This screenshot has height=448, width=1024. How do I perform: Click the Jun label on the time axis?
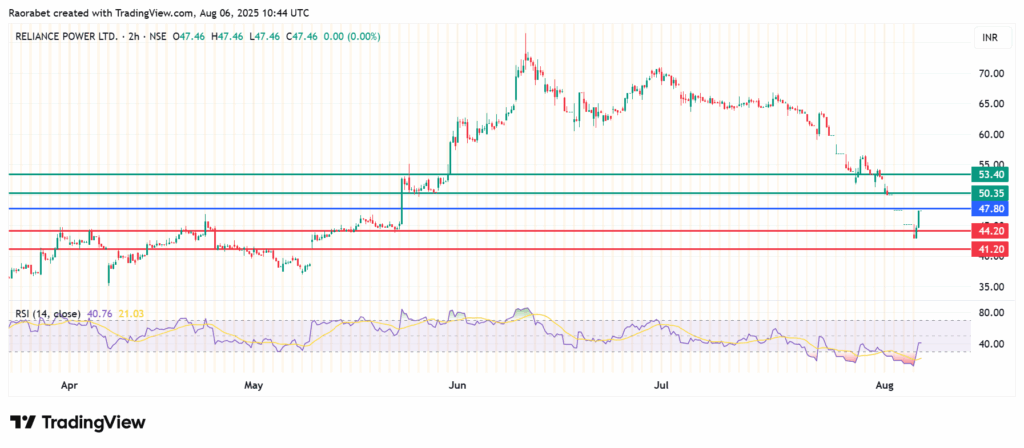[x=457, y=383]
